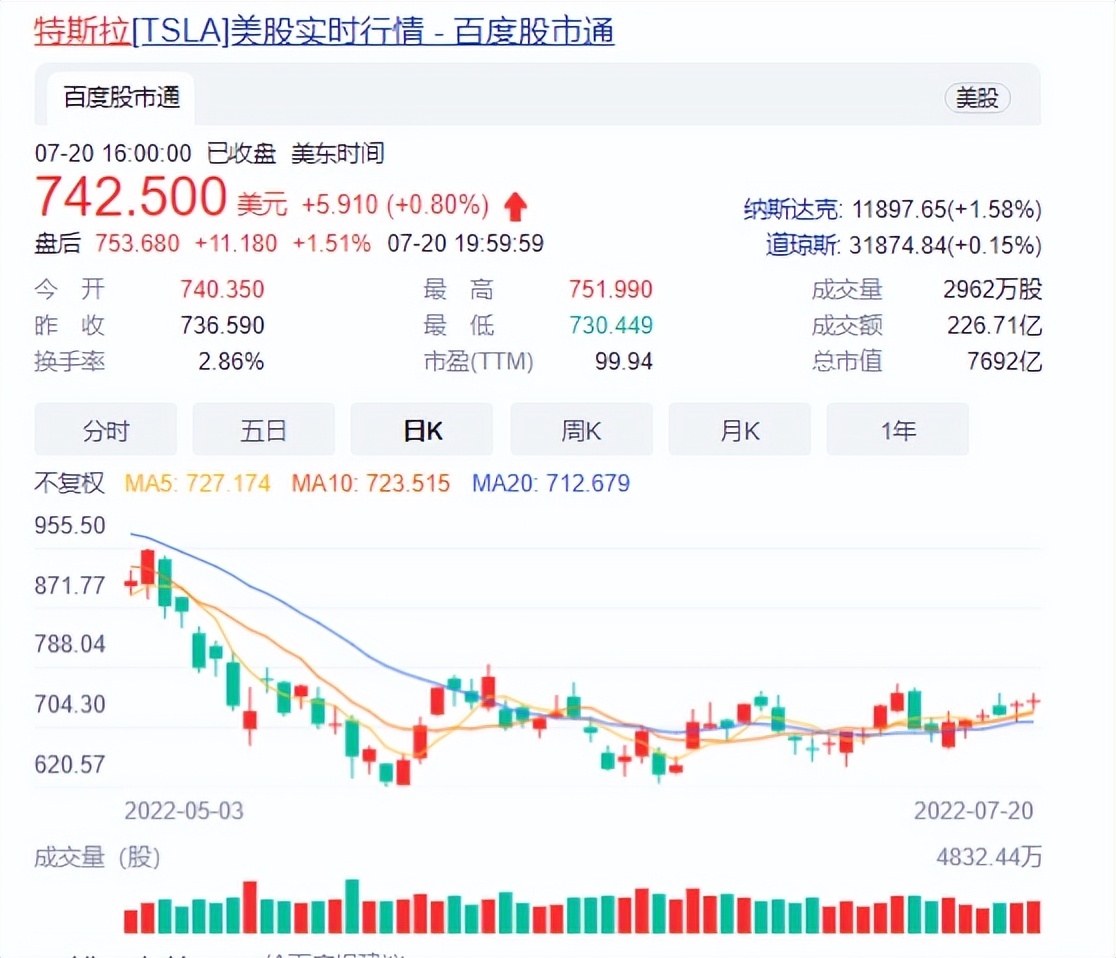1116x958 pixels.
Task: Click the tallest red volume bar near the chart start
Action: [x=250, y=907]
